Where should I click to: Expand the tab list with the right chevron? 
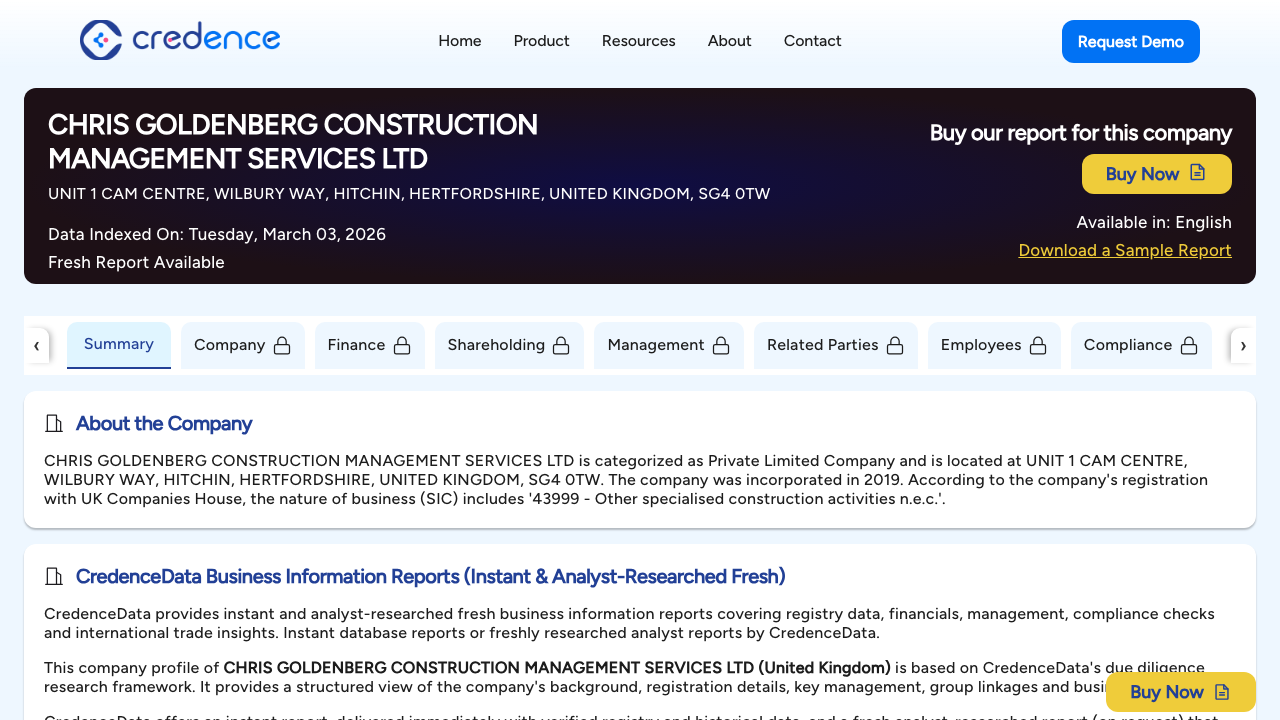[x=1243, y=345]
